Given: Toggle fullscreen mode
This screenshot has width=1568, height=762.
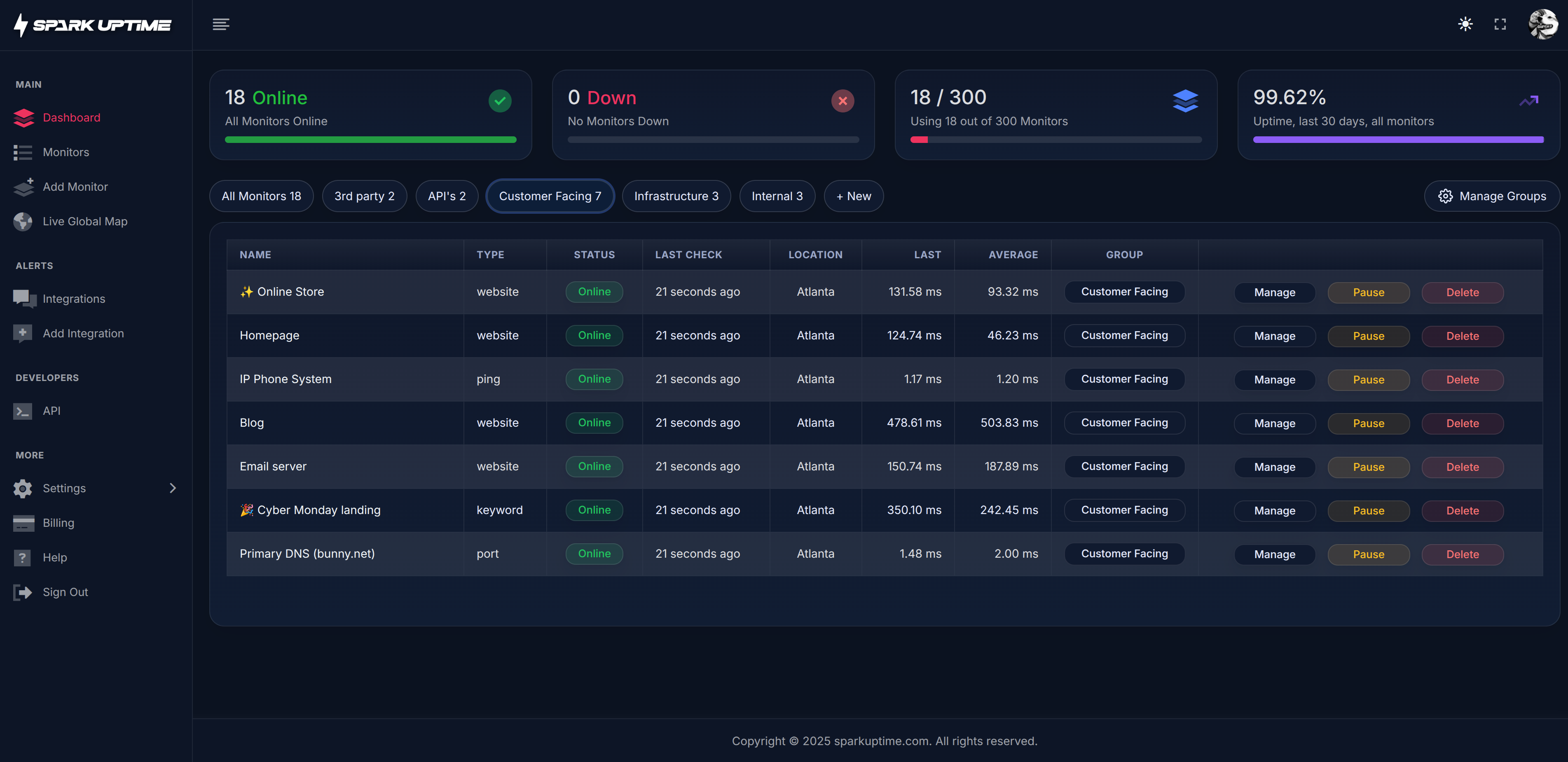Looking at the screenshot, I should (1500, 24).
